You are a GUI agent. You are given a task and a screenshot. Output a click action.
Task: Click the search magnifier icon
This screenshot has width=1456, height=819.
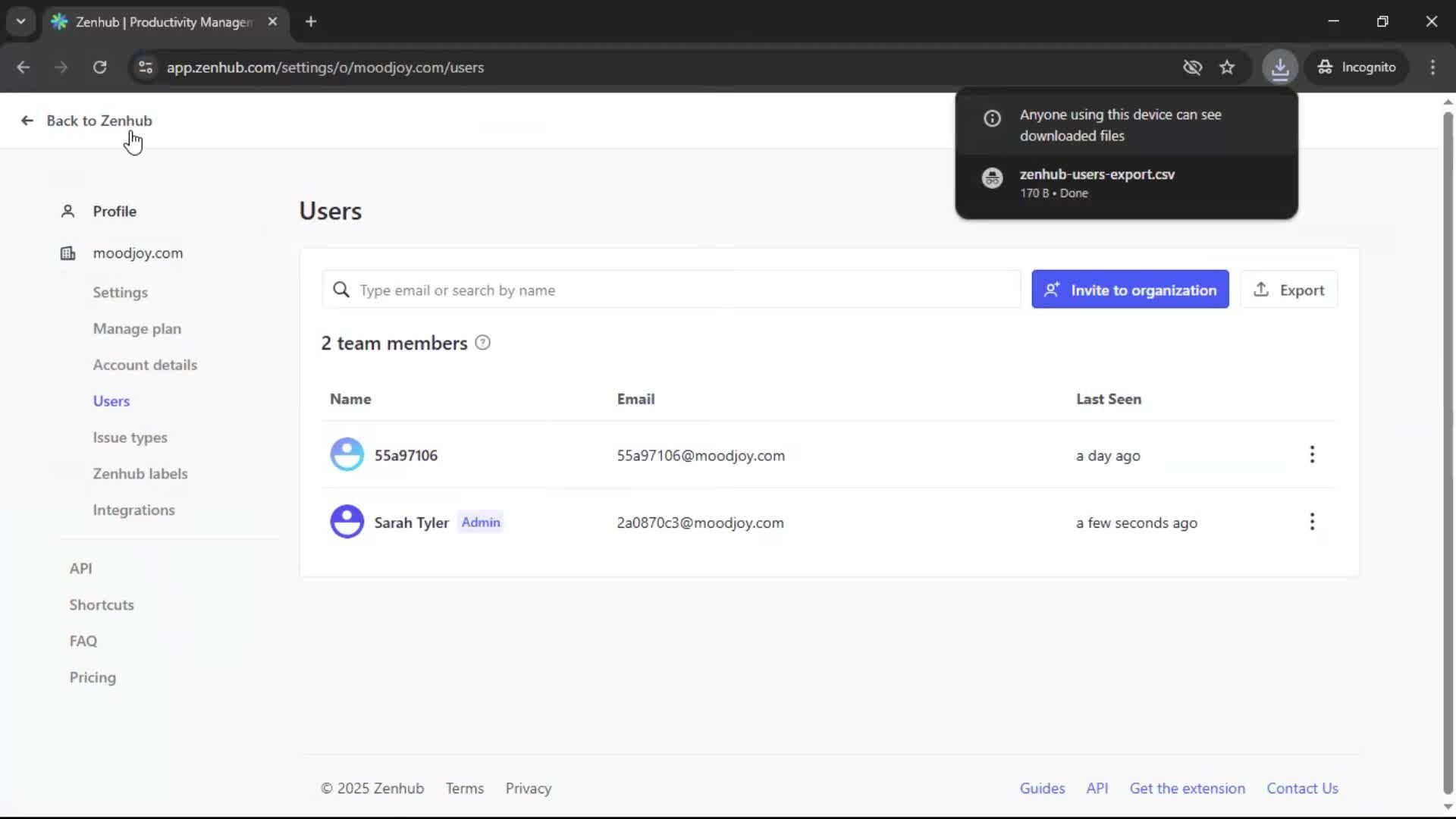[341, 290]
